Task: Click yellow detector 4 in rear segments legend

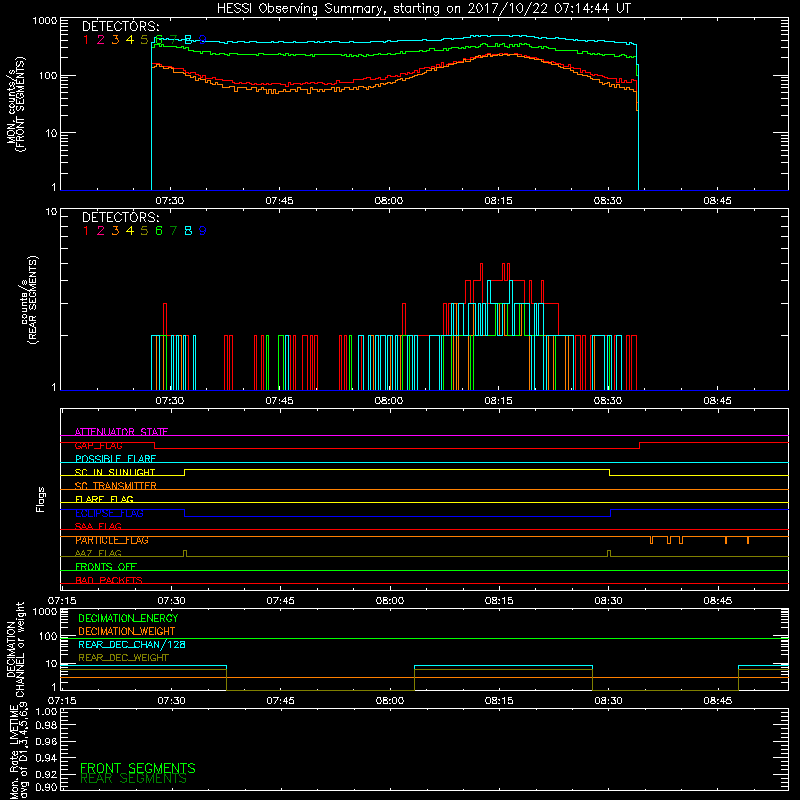Action: pyautogui.click(x=130, y=231)
